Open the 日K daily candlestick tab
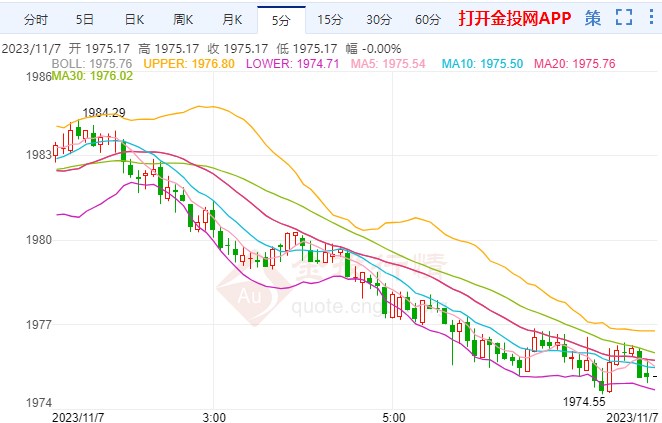The width and height of the screenshot is (662, 423). [134, 20]
